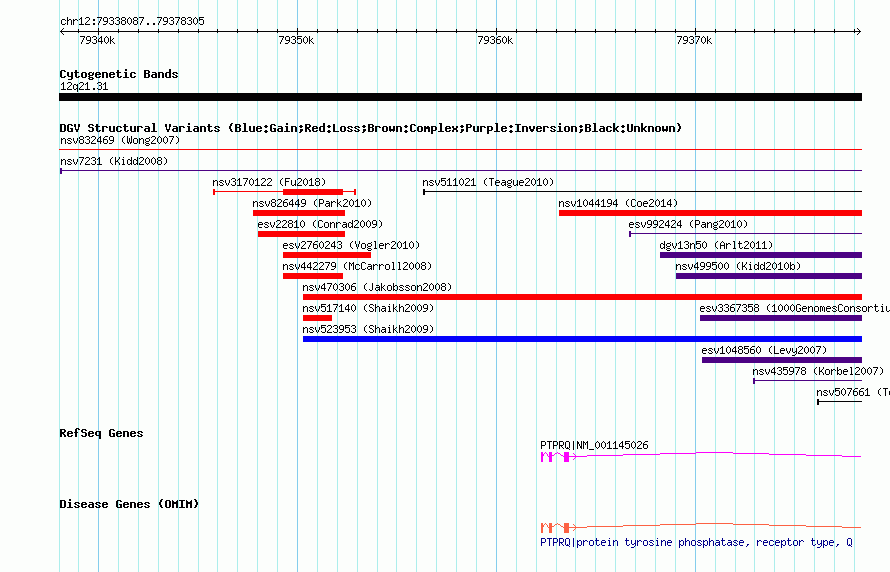Click the nsv1044194 (Coe2014) label
The width and height of the screenshot is (890, 572).
618,203
